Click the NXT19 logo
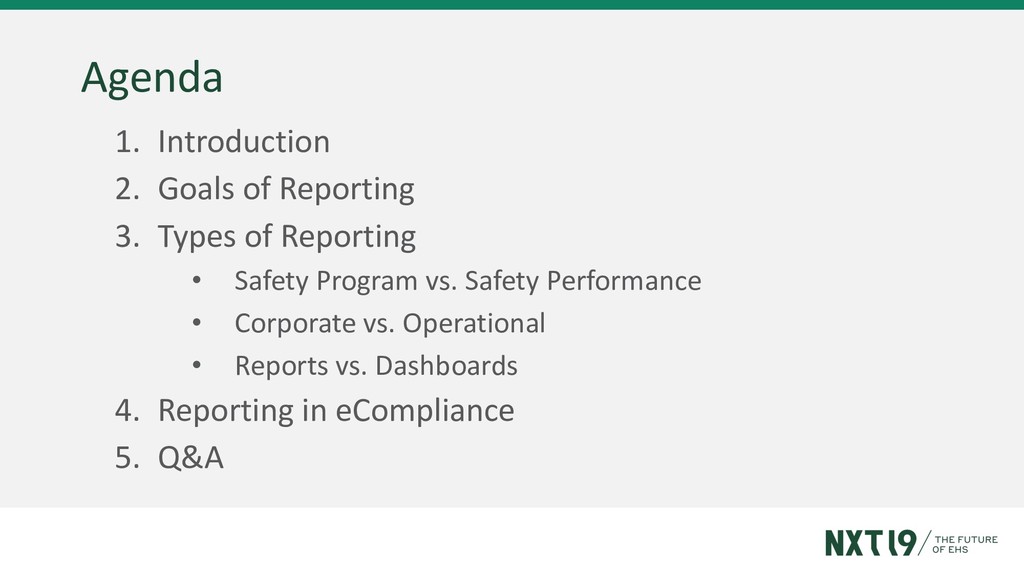The width and height of the screenshot is (1024, 576). click(x=871, y=543)
